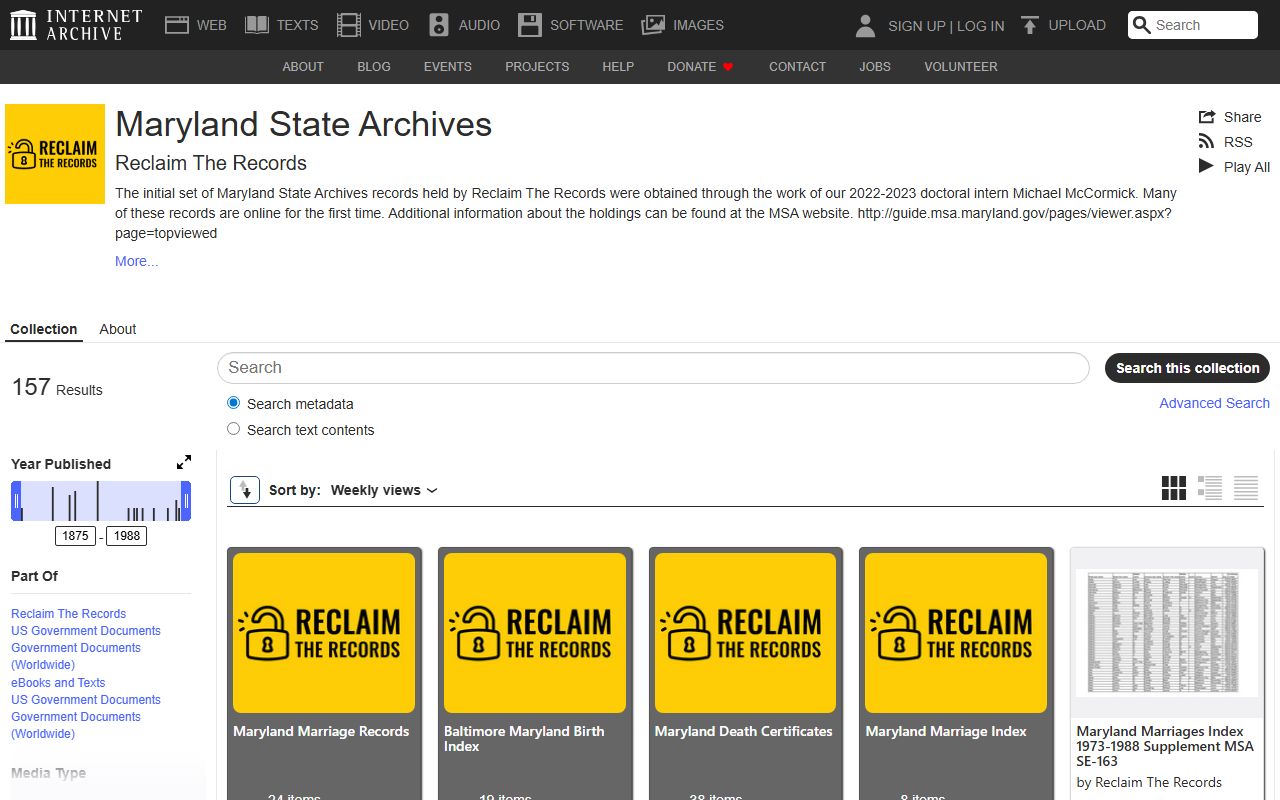Click the 157 Results count text
Screen dimensions: 1280x800
click(57, 388)
